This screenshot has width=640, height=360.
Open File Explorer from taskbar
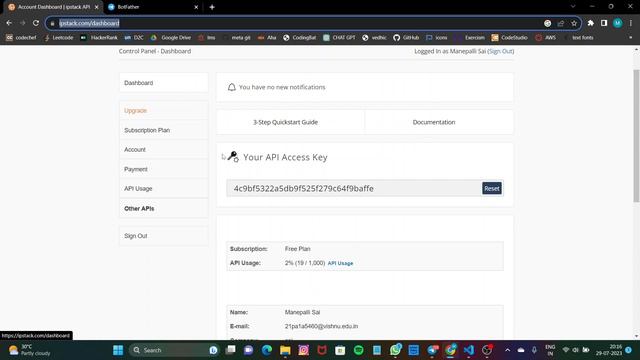point(285,350)
